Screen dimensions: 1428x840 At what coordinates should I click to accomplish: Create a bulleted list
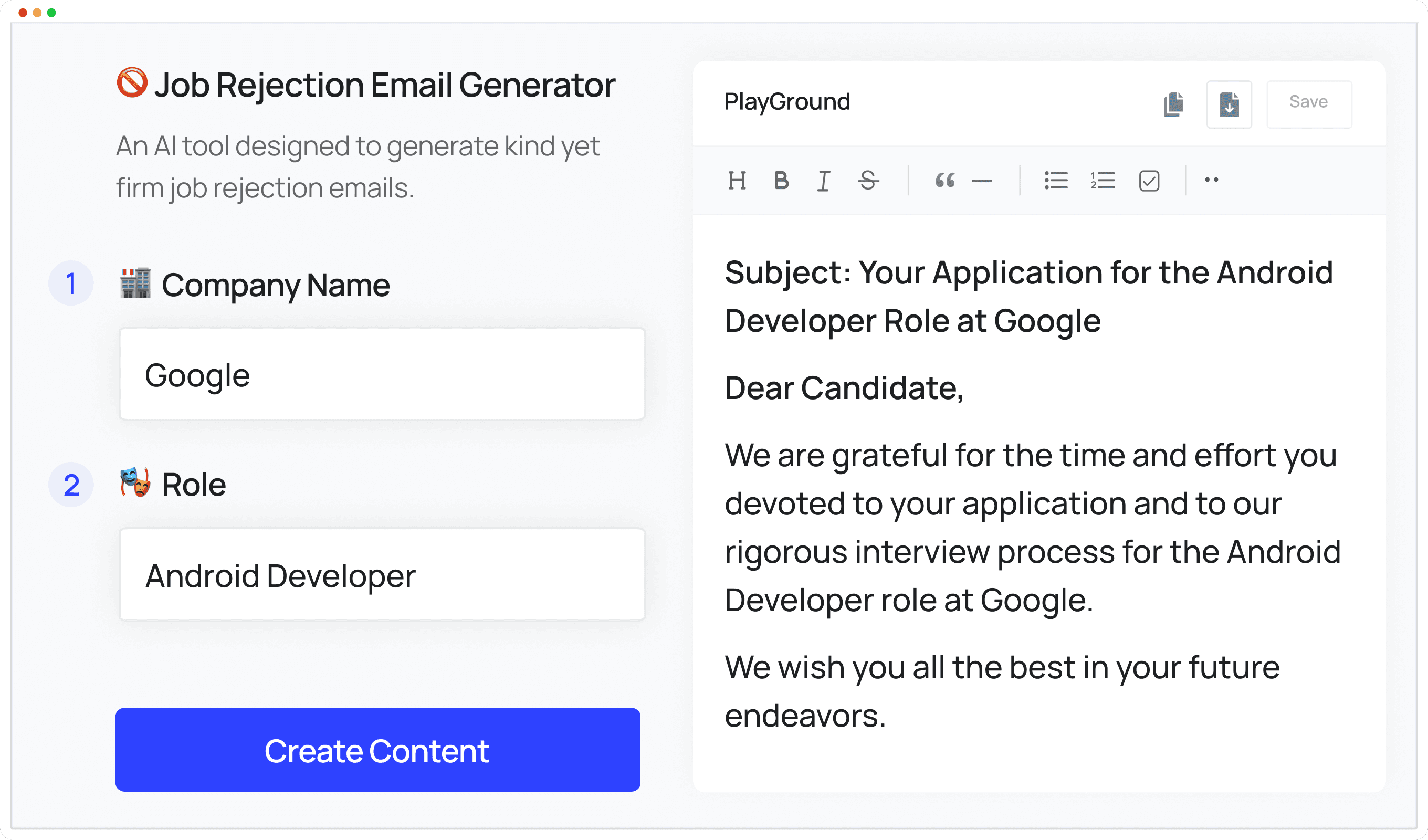(1056, 181)
